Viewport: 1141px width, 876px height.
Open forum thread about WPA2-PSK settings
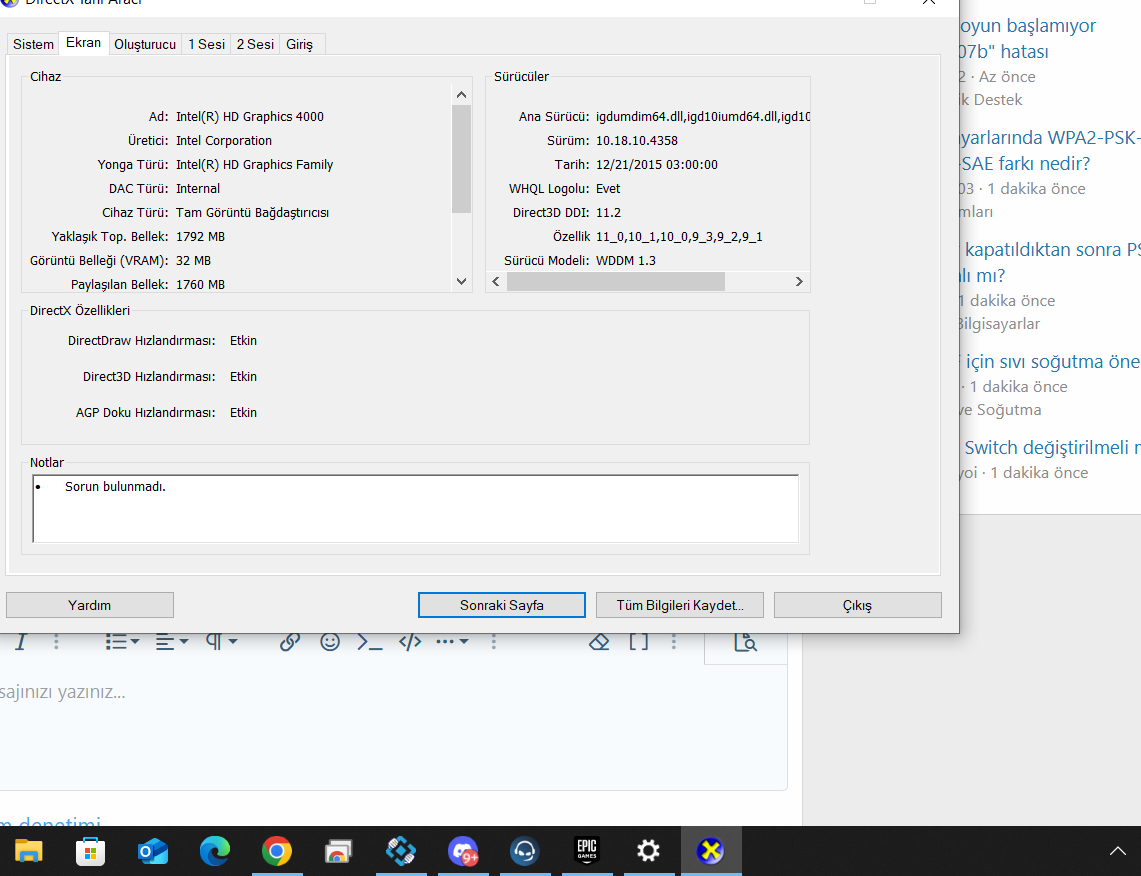click(x=1049, y=151)
